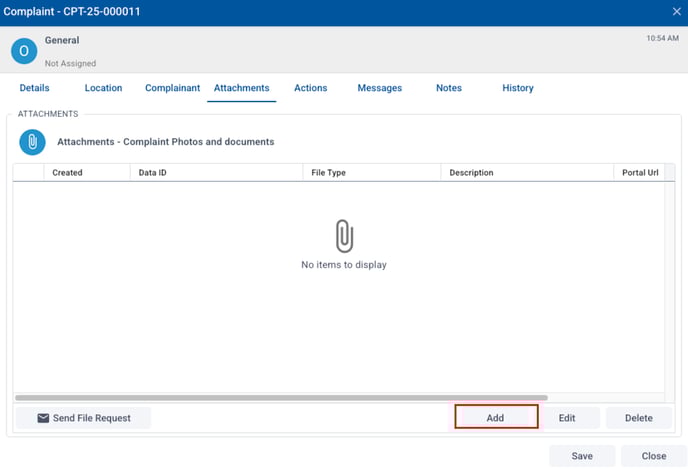The image size is (688, 469).
Task: Go to the Complainant tab
Action: pos(172,88)
